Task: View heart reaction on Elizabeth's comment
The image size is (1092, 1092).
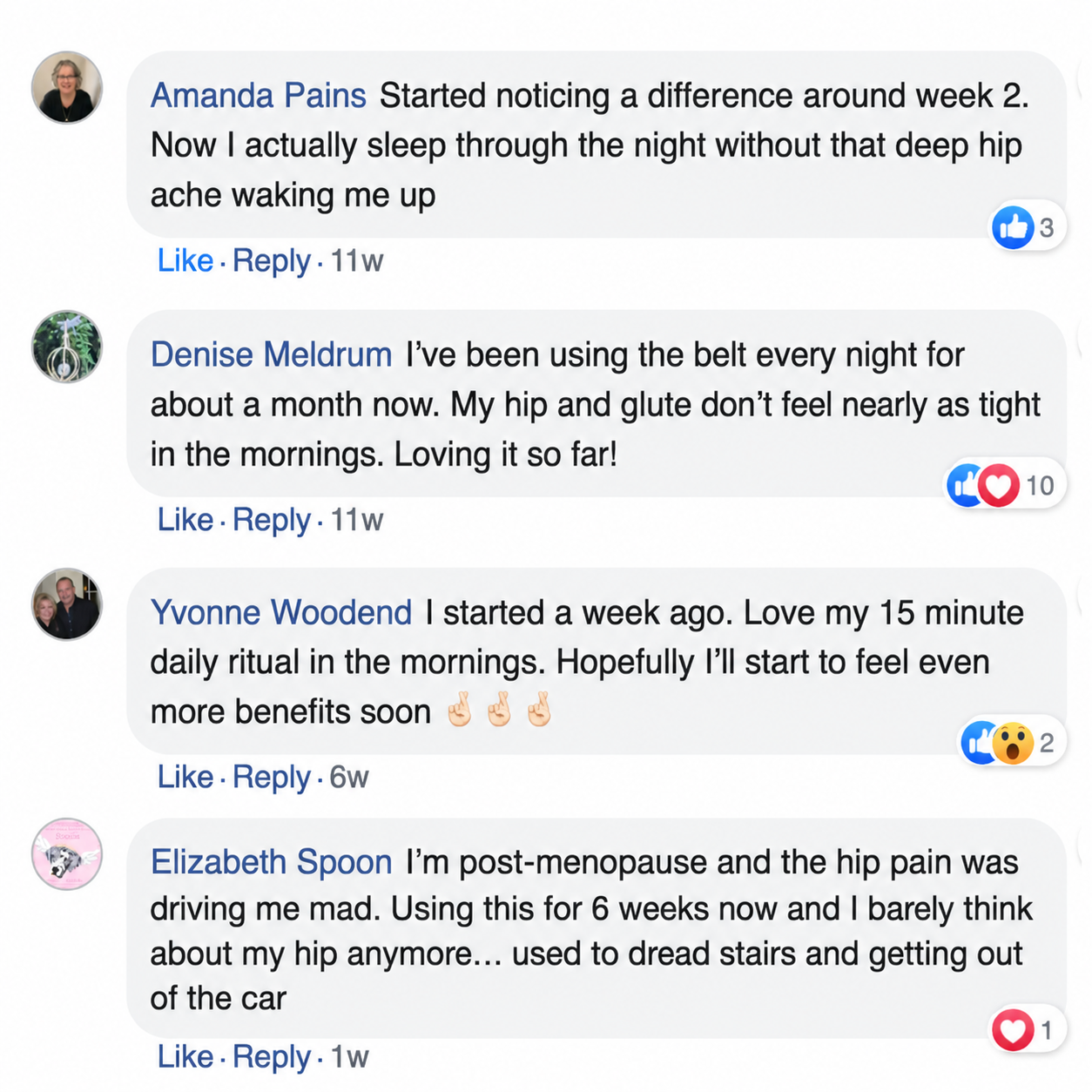Action: click(x=1013, y=1031)
